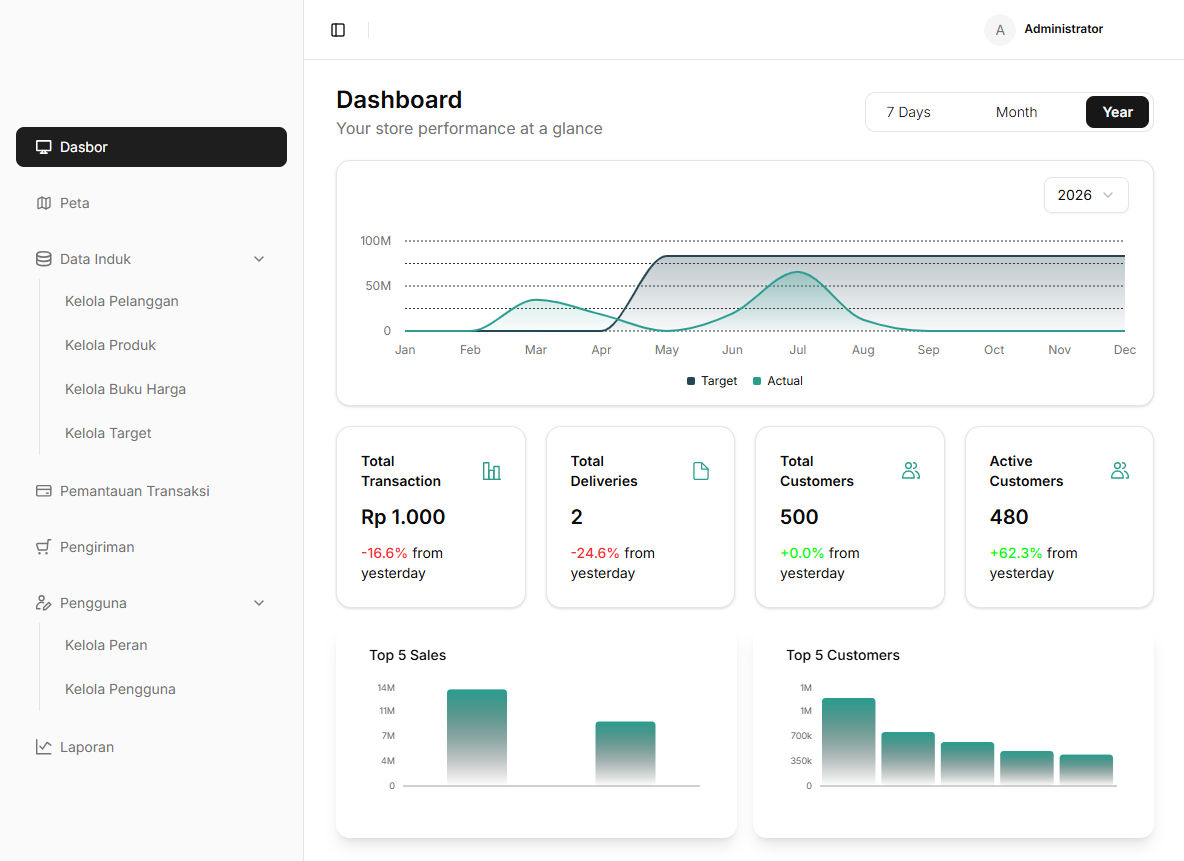Image resolution: width=1184 pixels, height=861 pixels.
Task: Toggle the Target legend swatch
Action: coord(691,381)
